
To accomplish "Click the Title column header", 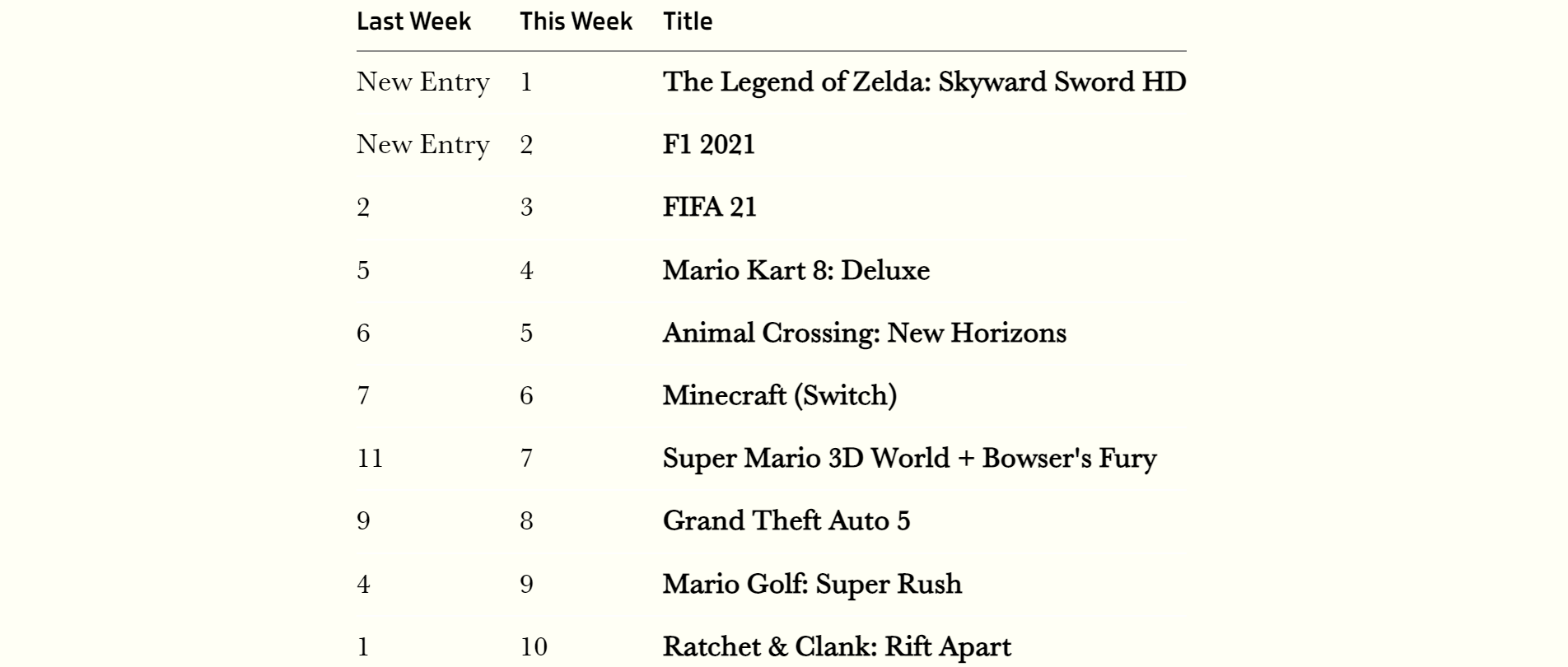I will [x=688, y=21].
